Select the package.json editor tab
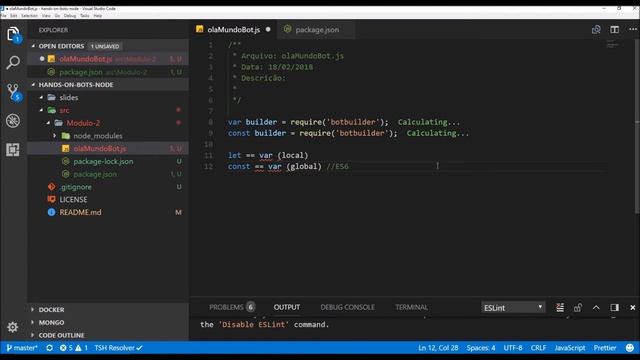The height and width of the screenshot is (360, 640). tap(317, 29)
